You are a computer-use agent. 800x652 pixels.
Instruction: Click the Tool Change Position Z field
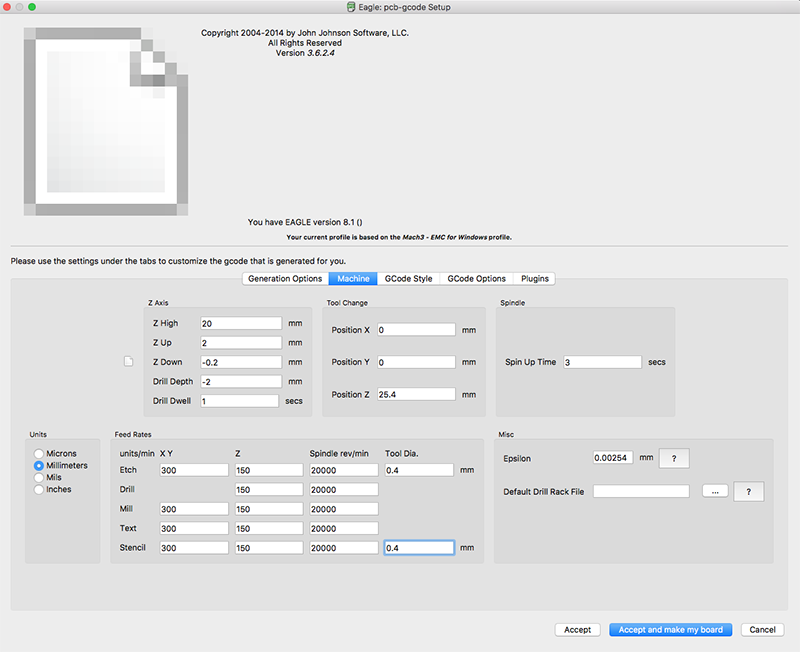[416, 394]
